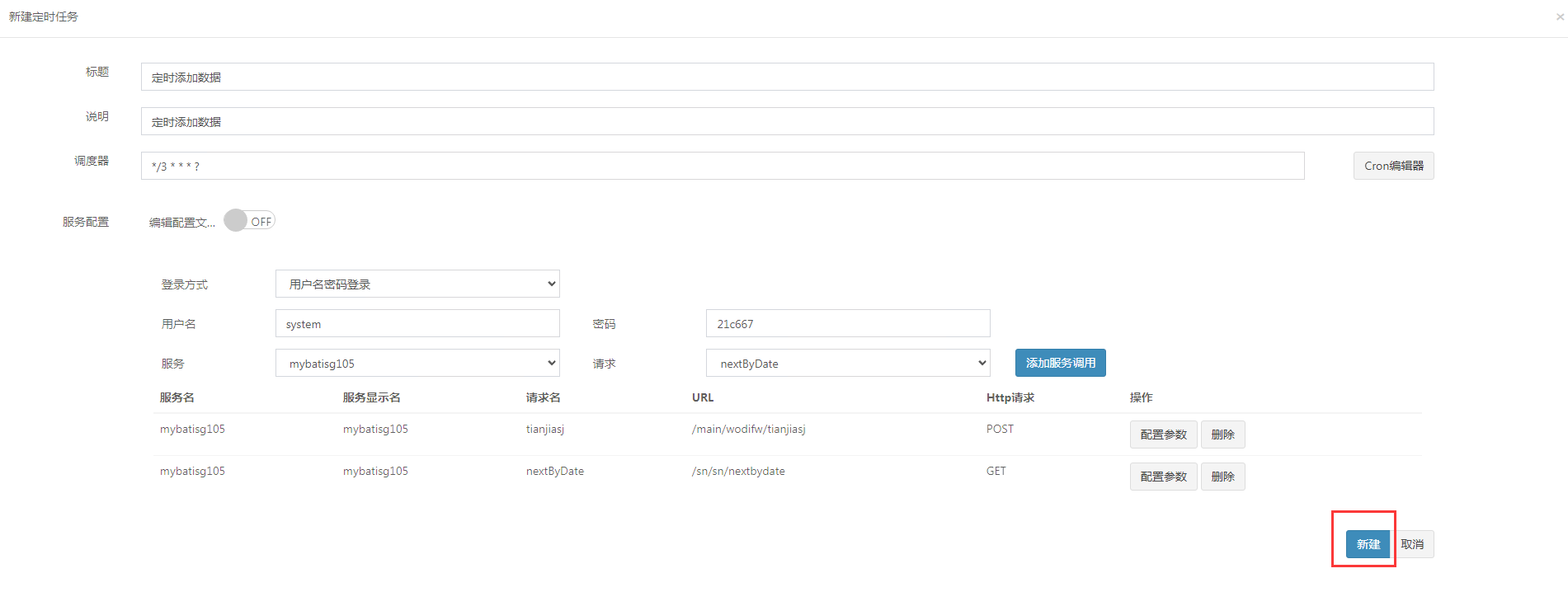Image resolution: width=1568 pixels, height=606 pixels.
Task: Expand the 请求 dropdown showing nextByDate
Action: pyautogui.click(x=848, y=363)
